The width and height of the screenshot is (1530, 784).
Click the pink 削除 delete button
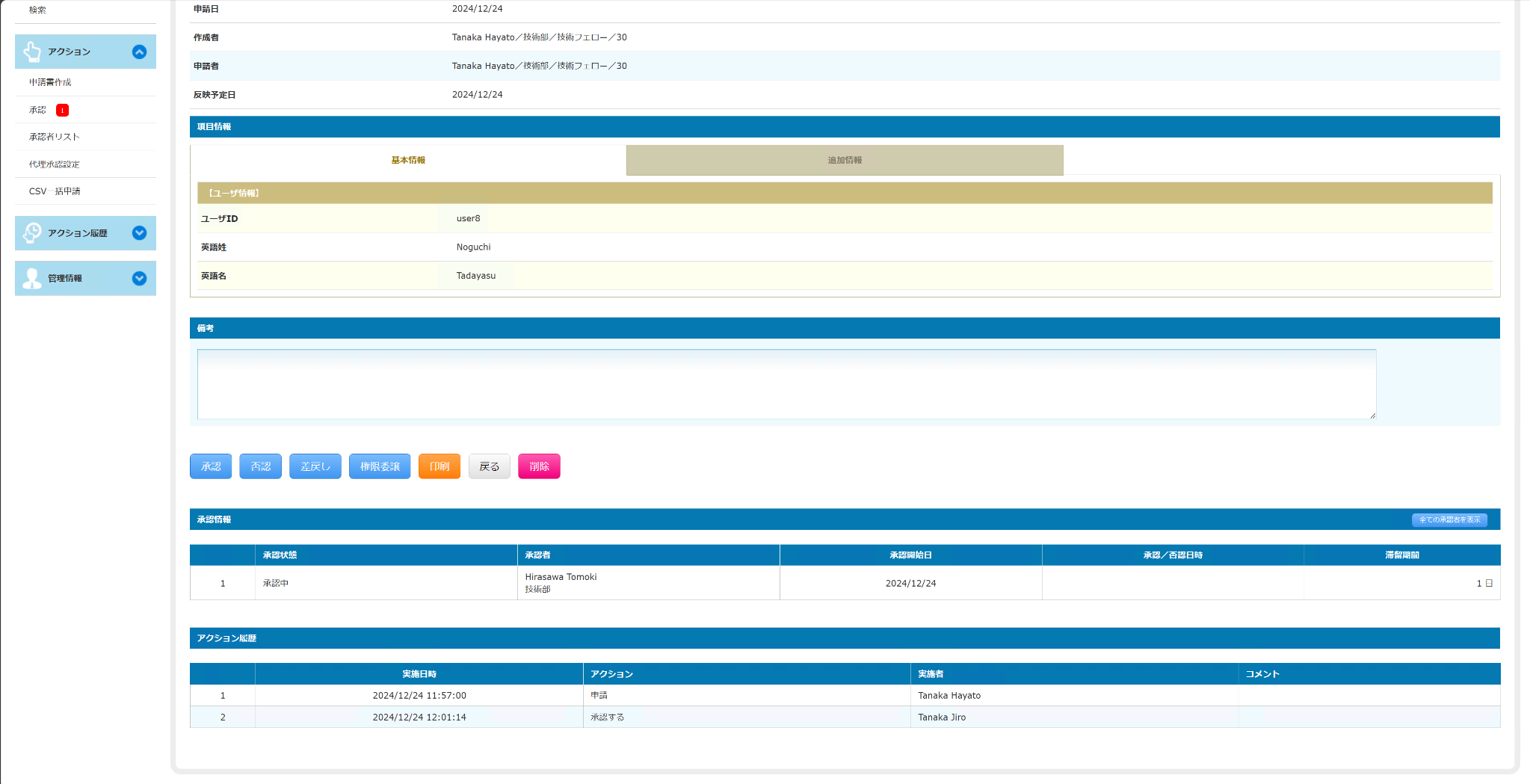click(x=539, y=466)
